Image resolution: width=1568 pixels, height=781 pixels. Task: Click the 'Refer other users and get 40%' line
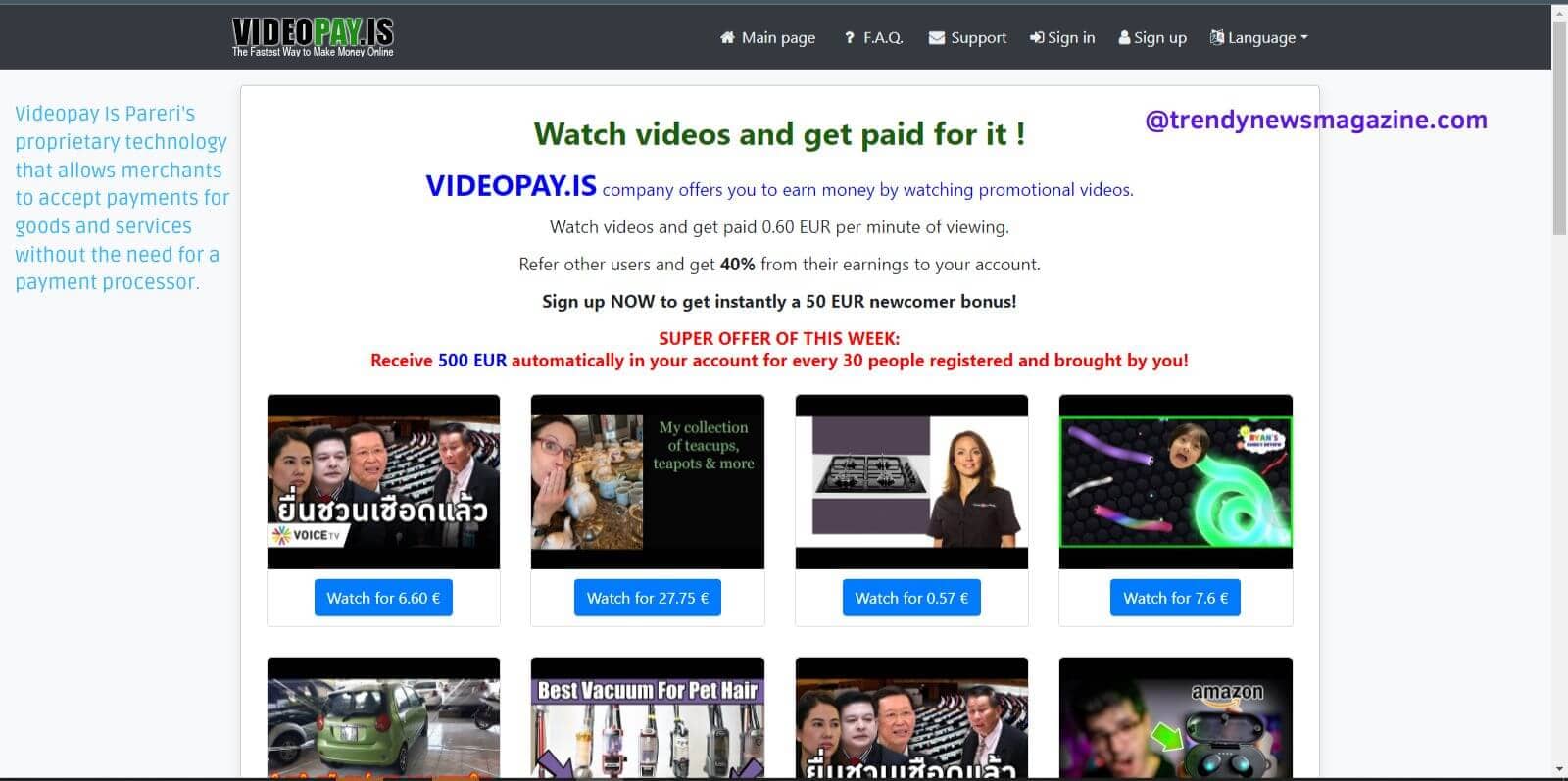point(779,265)
